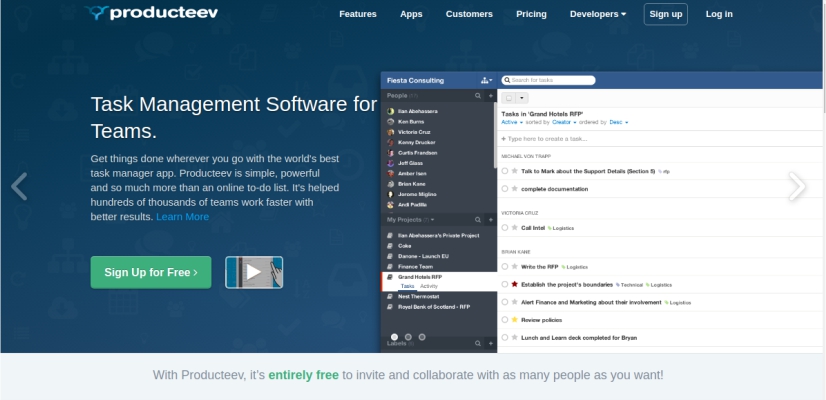This screenshot has height=400, width=826.
Task: Click the Sign Up for Free button
Action: pos(151,272)
